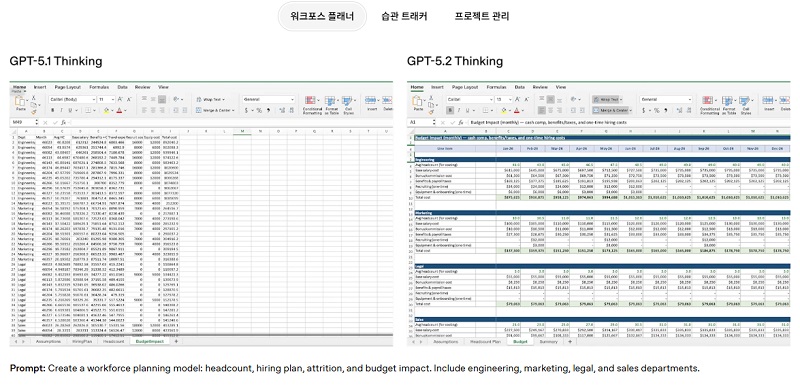Screen dimensions: 800x387
Task: Add new sheet plus in GPT-5.2 screenshot
Action: pyautogui.click(x=570, y=342)
